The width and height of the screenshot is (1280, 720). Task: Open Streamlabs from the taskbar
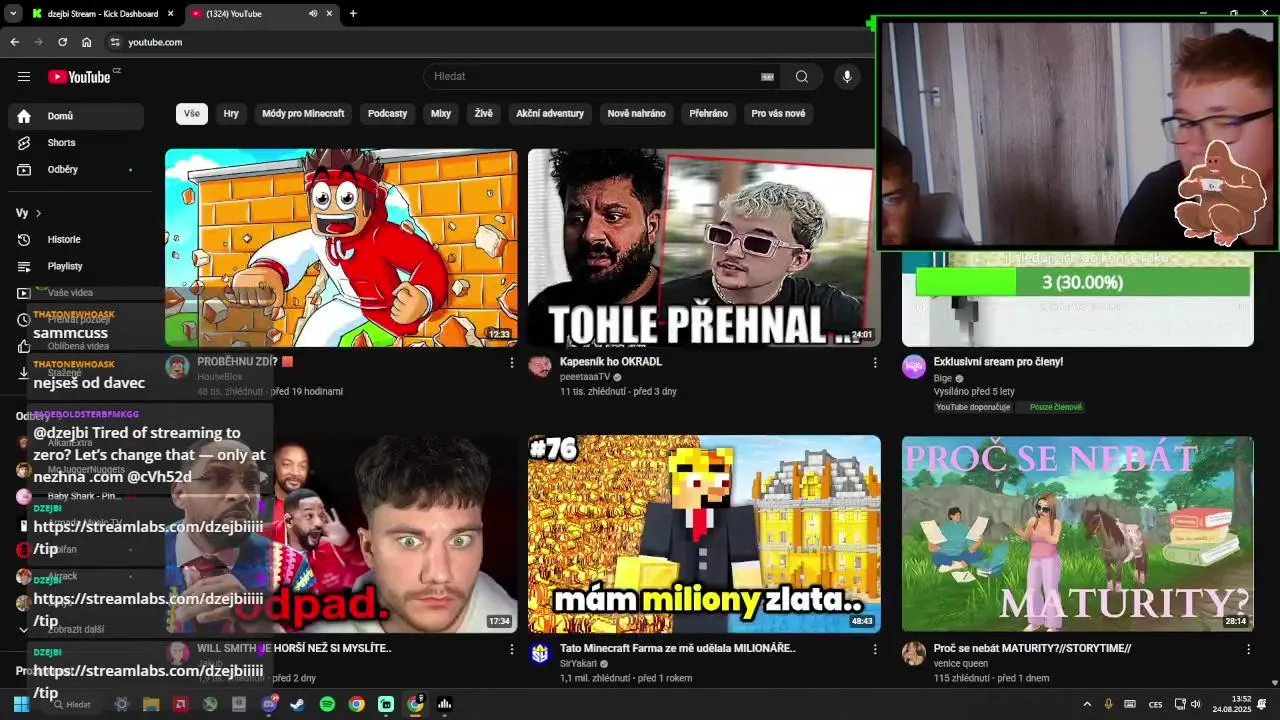[386, 704]
